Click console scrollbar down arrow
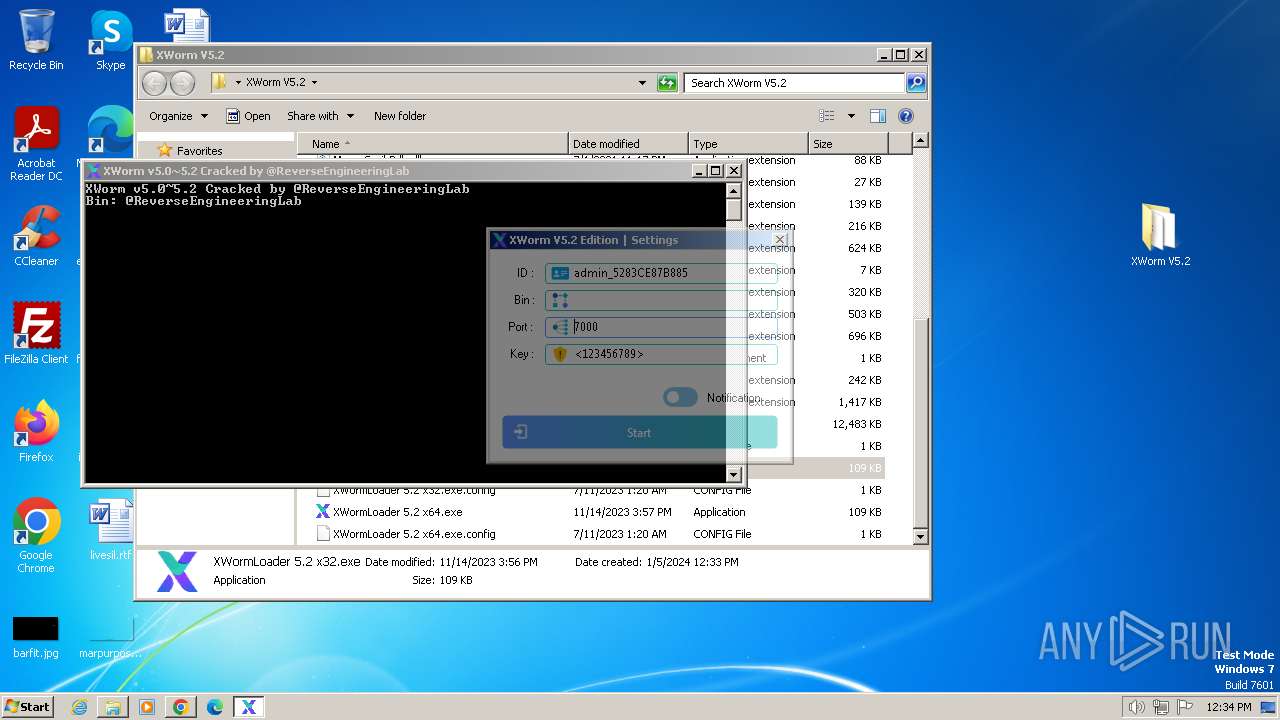 click(x=733, y=475)
